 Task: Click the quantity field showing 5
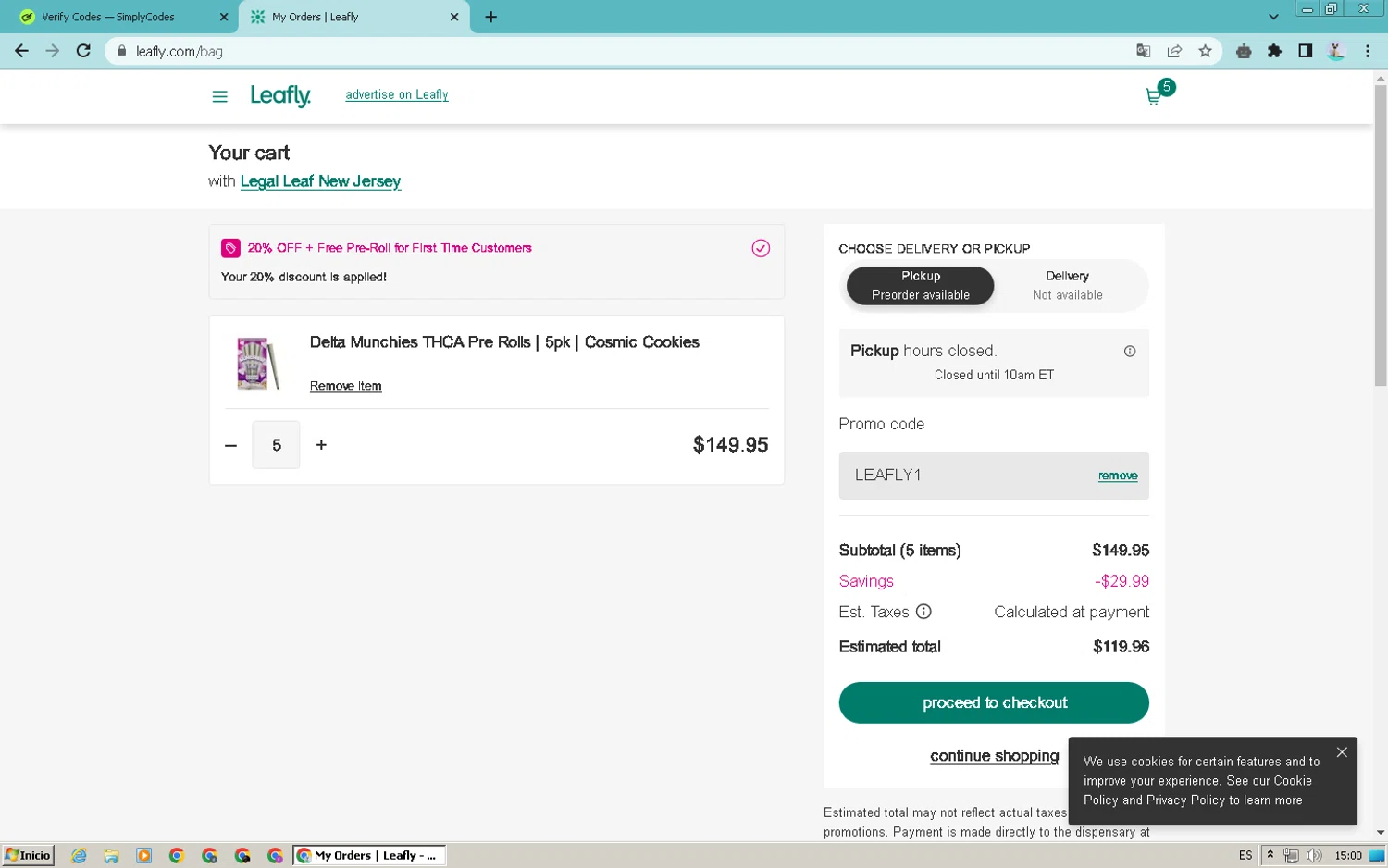276,445
